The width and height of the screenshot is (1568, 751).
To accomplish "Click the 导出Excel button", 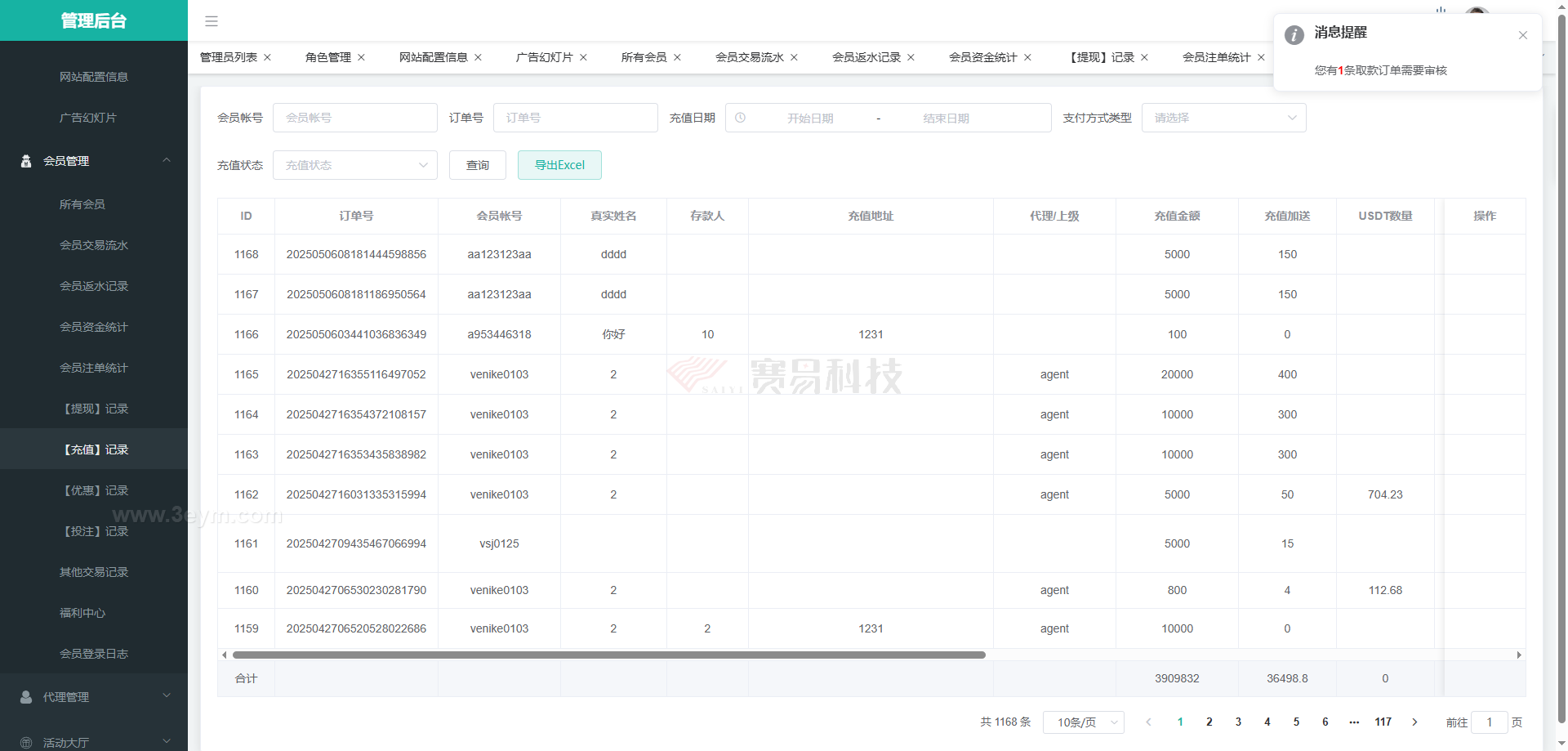I will 559,165.
